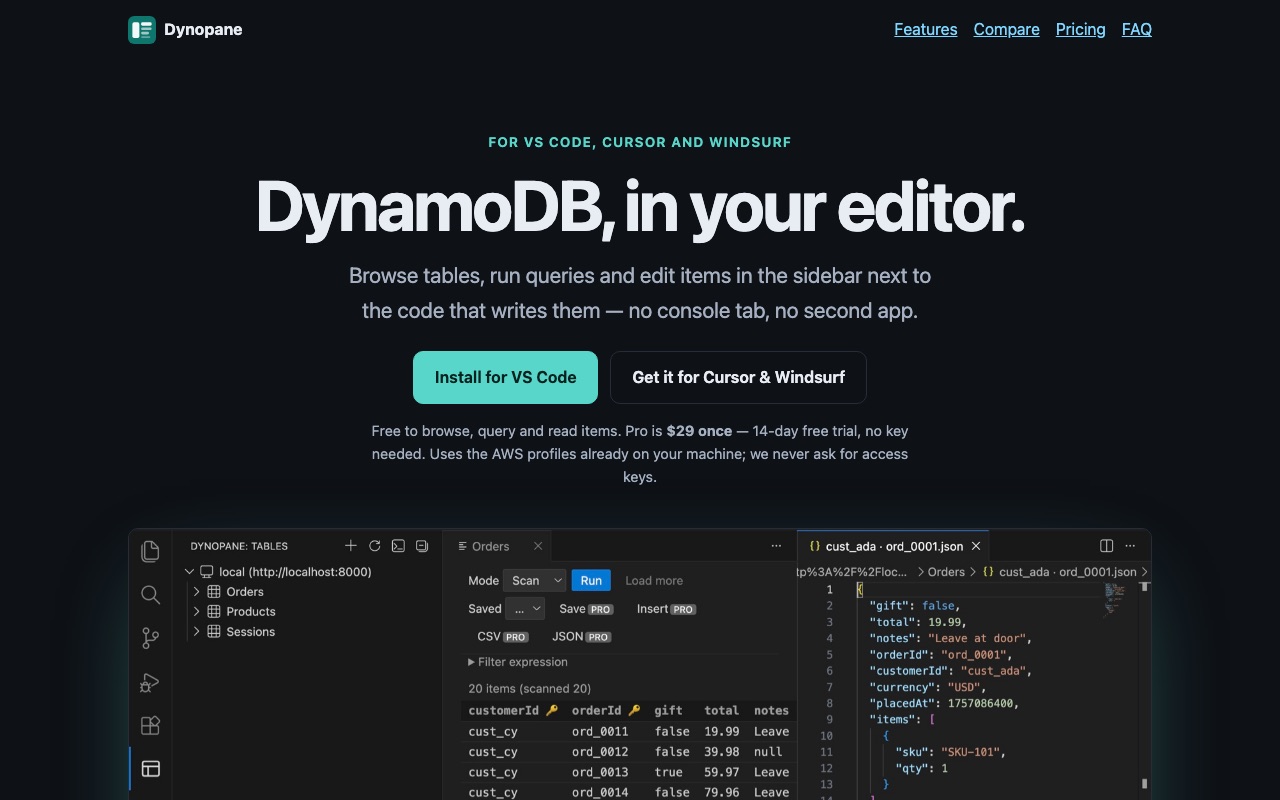Click the "20 items (scanned 20)" status text

point(530,688)
